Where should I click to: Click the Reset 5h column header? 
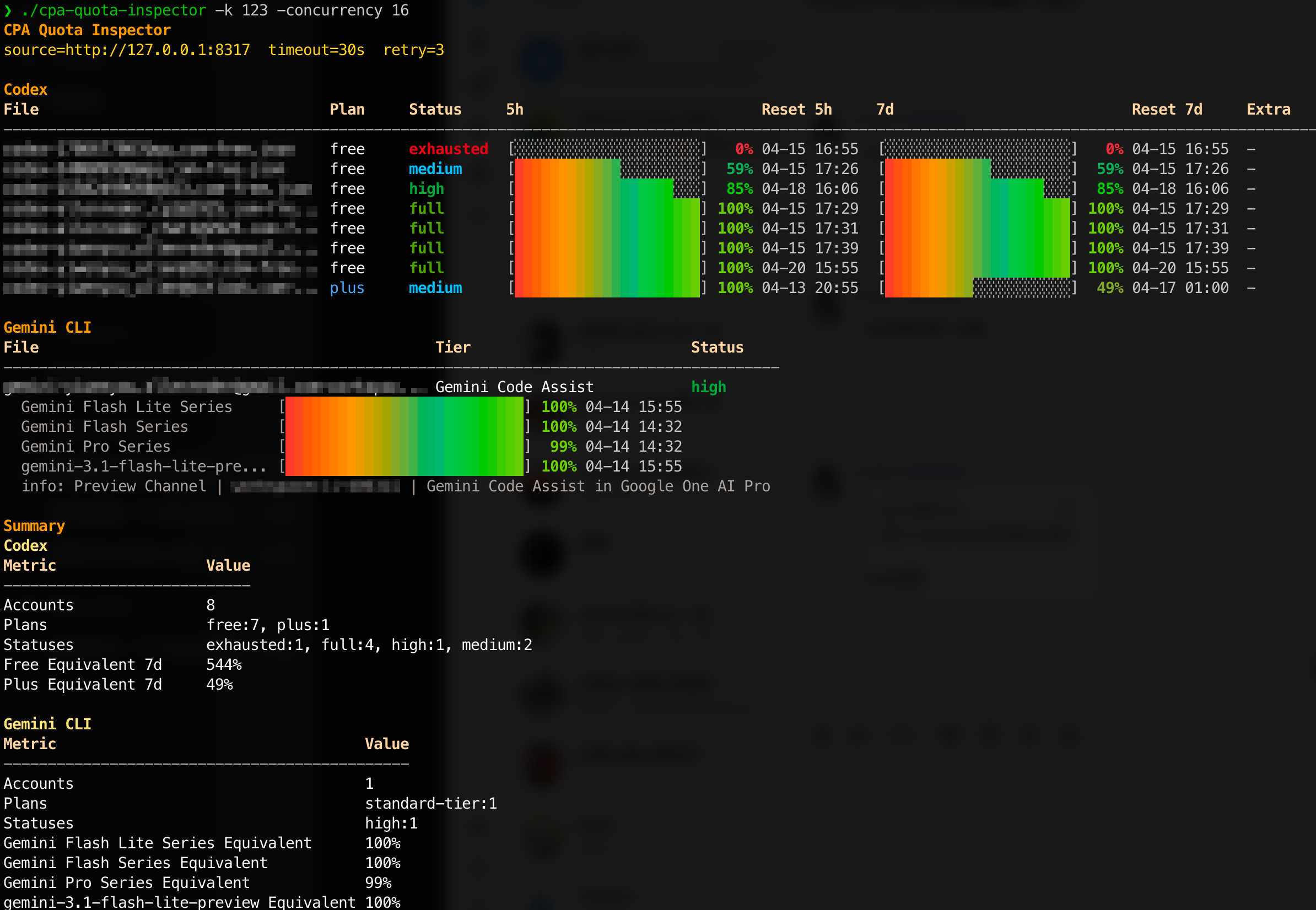tap(796, 110)
